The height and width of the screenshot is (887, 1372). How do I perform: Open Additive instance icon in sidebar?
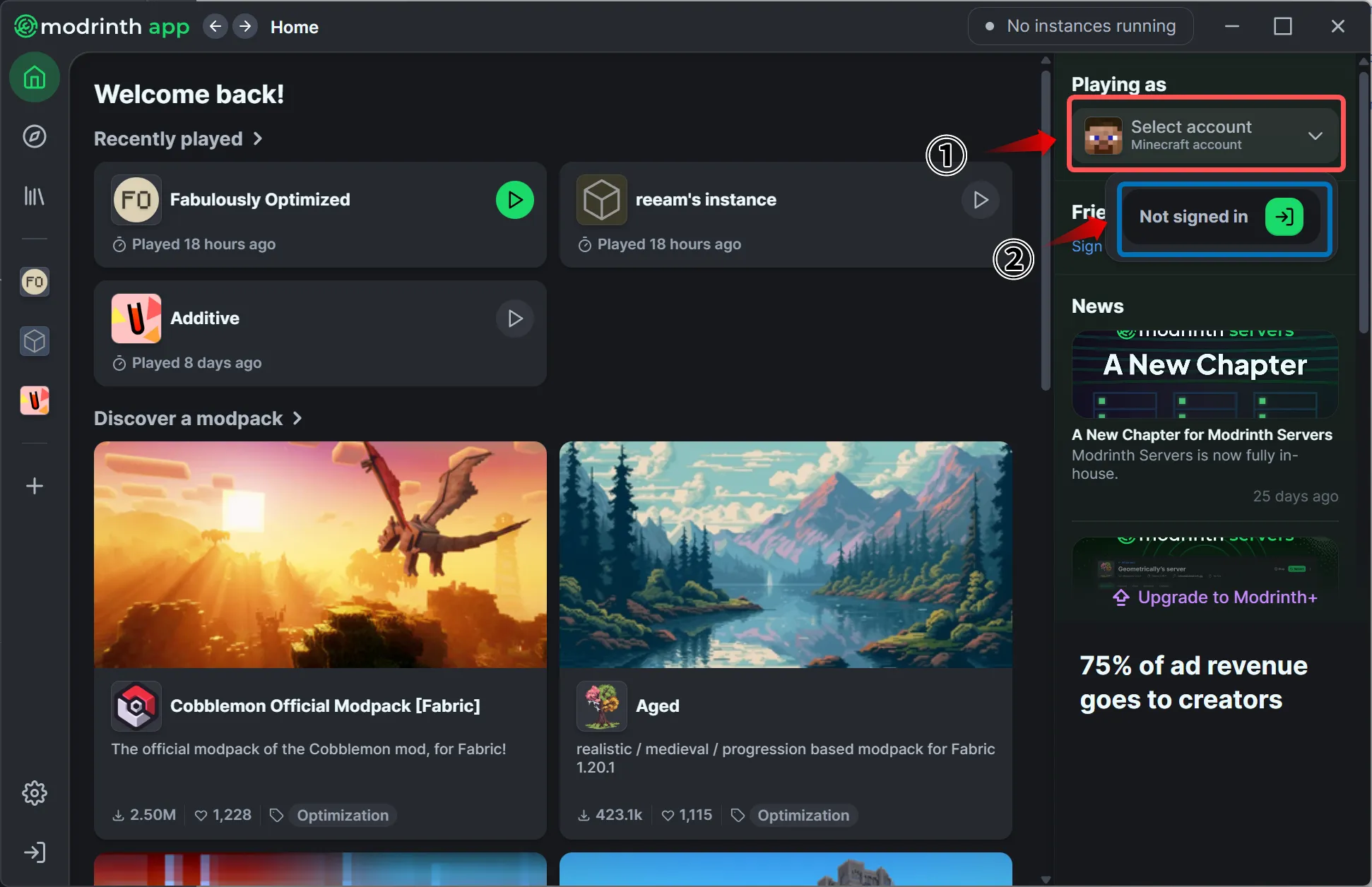click(34, 400)
